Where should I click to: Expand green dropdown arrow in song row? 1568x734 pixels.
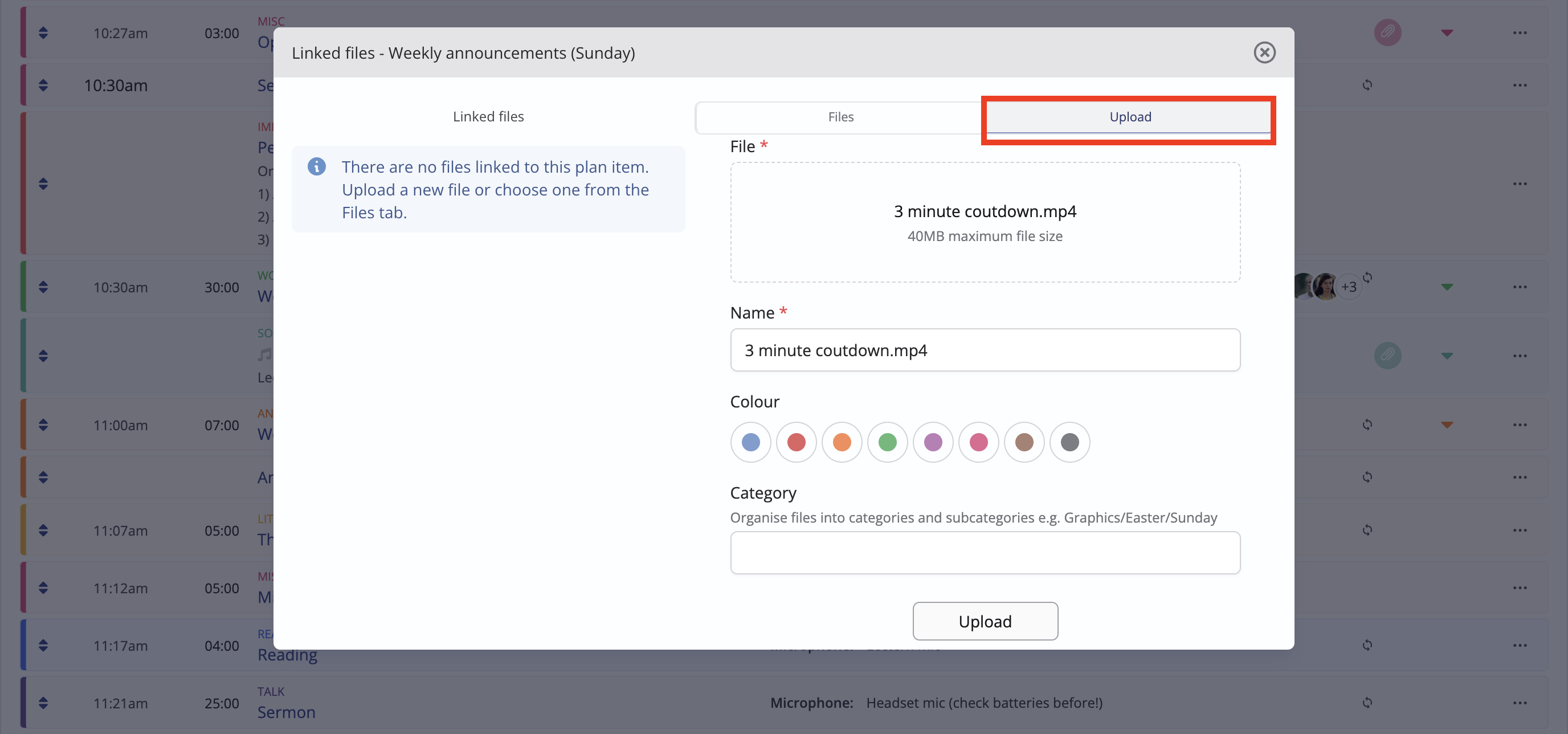click(1447, 356)
